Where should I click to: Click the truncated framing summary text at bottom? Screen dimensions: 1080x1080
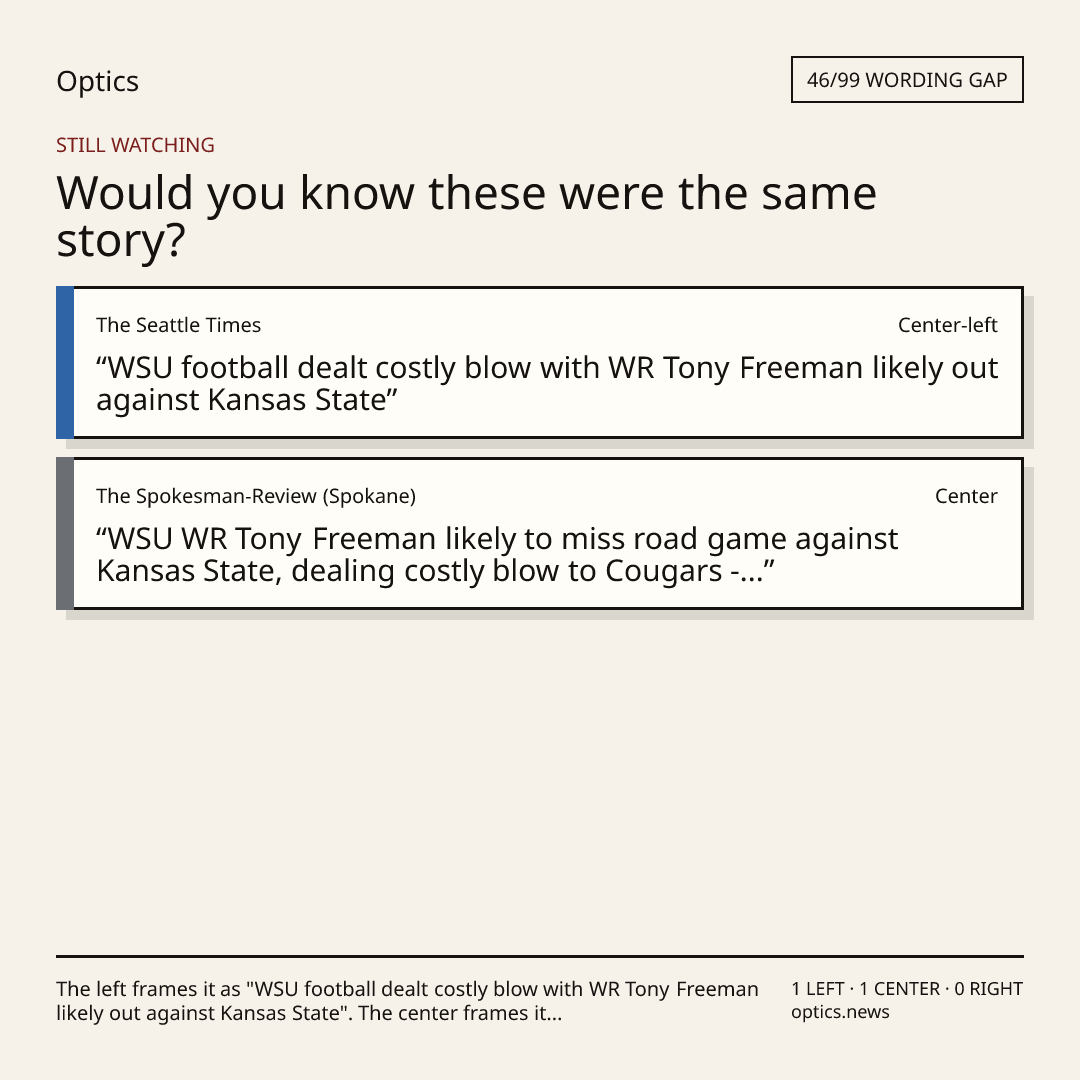click(407, 1001)
